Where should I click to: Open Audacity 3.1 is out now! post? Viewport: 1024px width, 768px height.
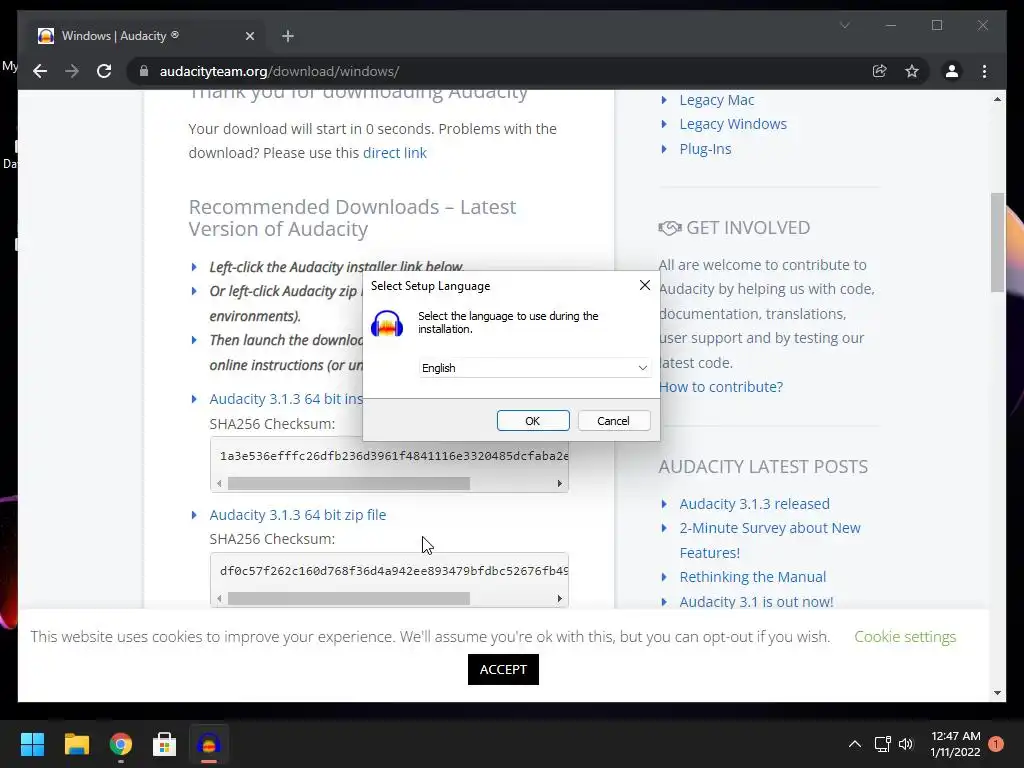pyautogui.click(x=756, y=601)
